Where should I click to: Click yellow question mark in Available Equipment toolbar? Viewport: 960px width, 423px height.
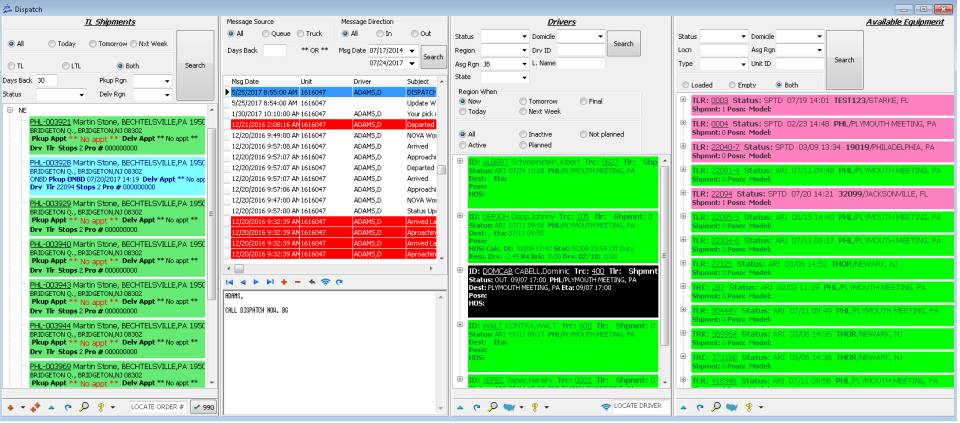[x=749, y=407]
